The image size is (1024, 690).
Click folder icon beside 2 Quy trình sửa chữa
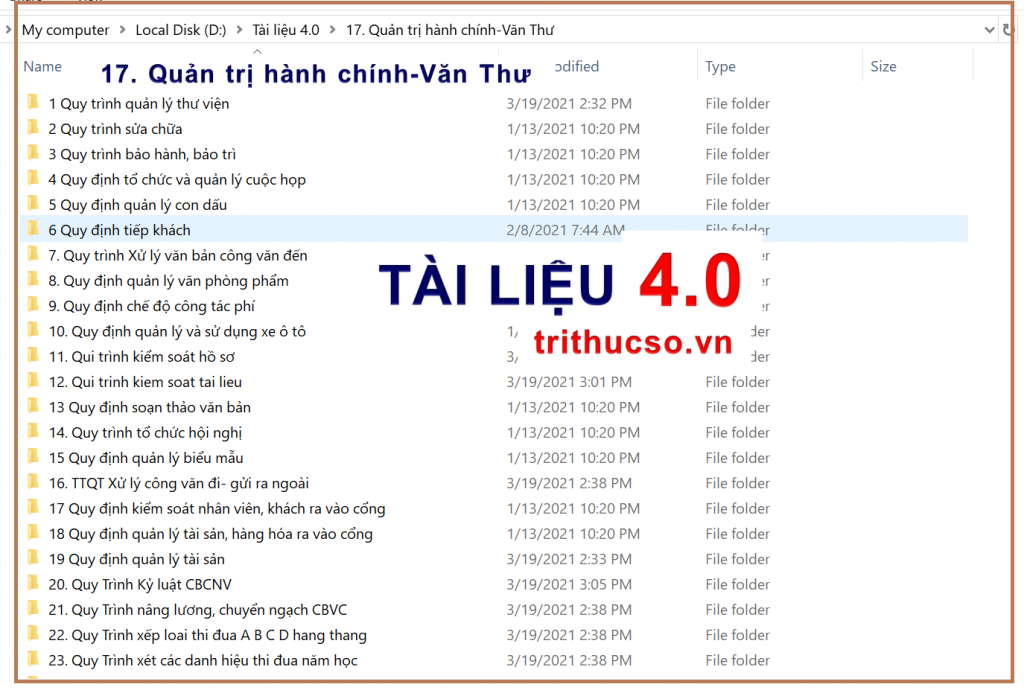point(33,128)
